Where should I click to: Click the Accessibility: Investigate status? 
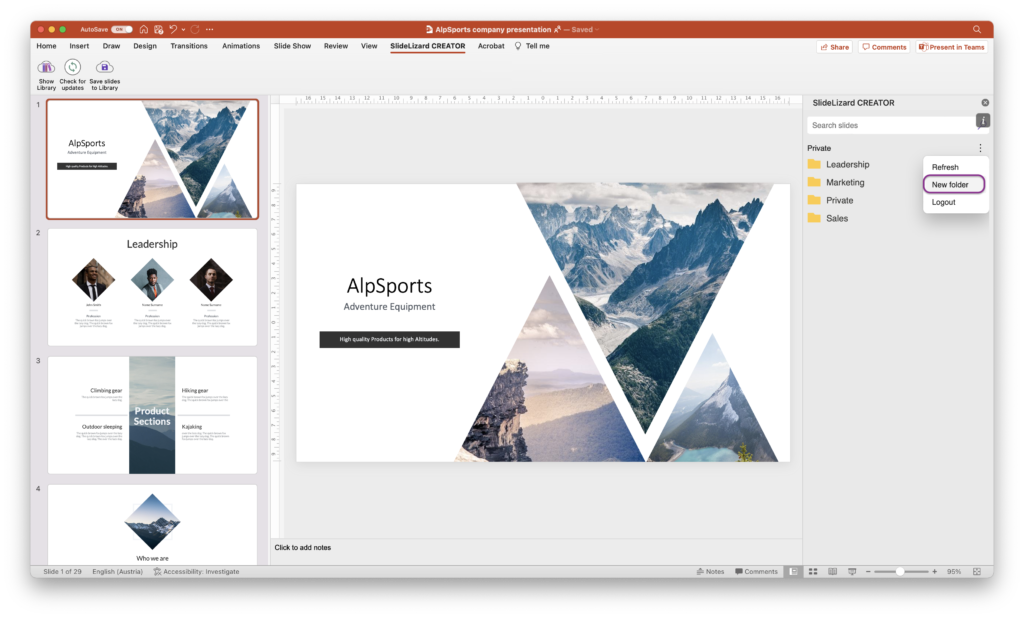coord(197,572)
